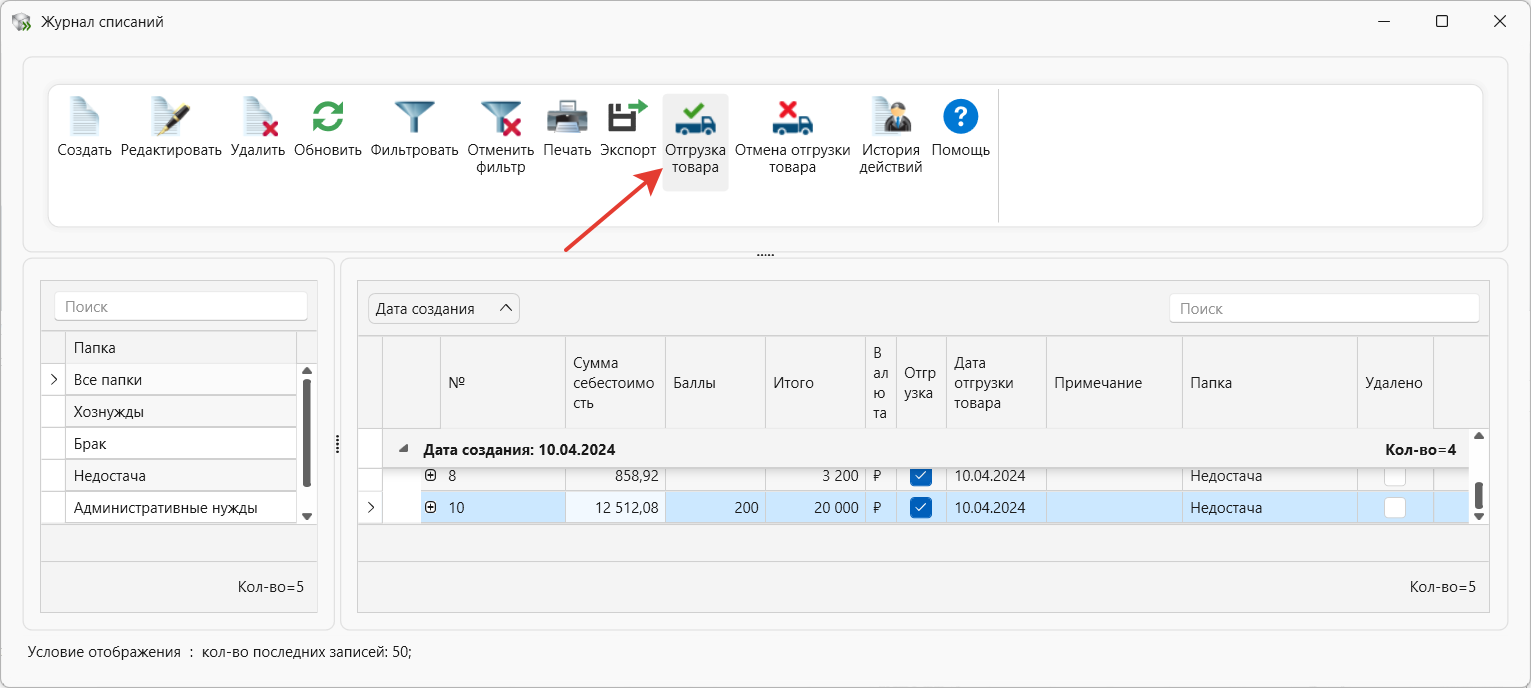Screen dimensions: 1531x688
Task: Click journal table scrollbar down arrow
Action: click(x=1479, y=516)
